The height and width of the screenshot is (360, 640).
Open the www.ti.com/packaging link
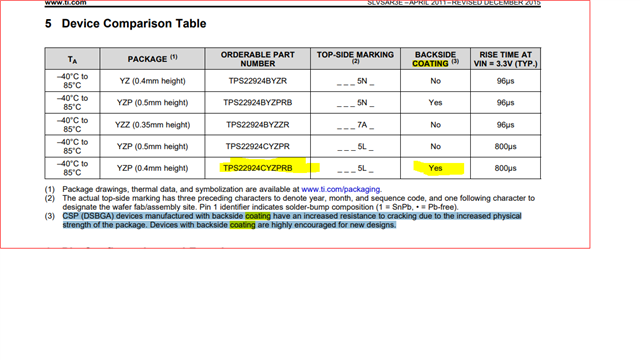point(341,189)
